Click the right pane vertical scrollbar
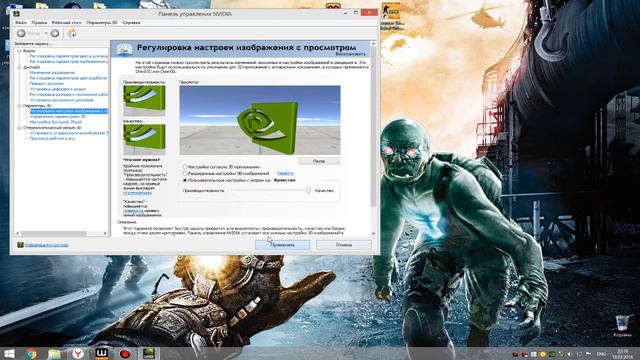This screenshot has width=640, height=360. coord(373,127)
